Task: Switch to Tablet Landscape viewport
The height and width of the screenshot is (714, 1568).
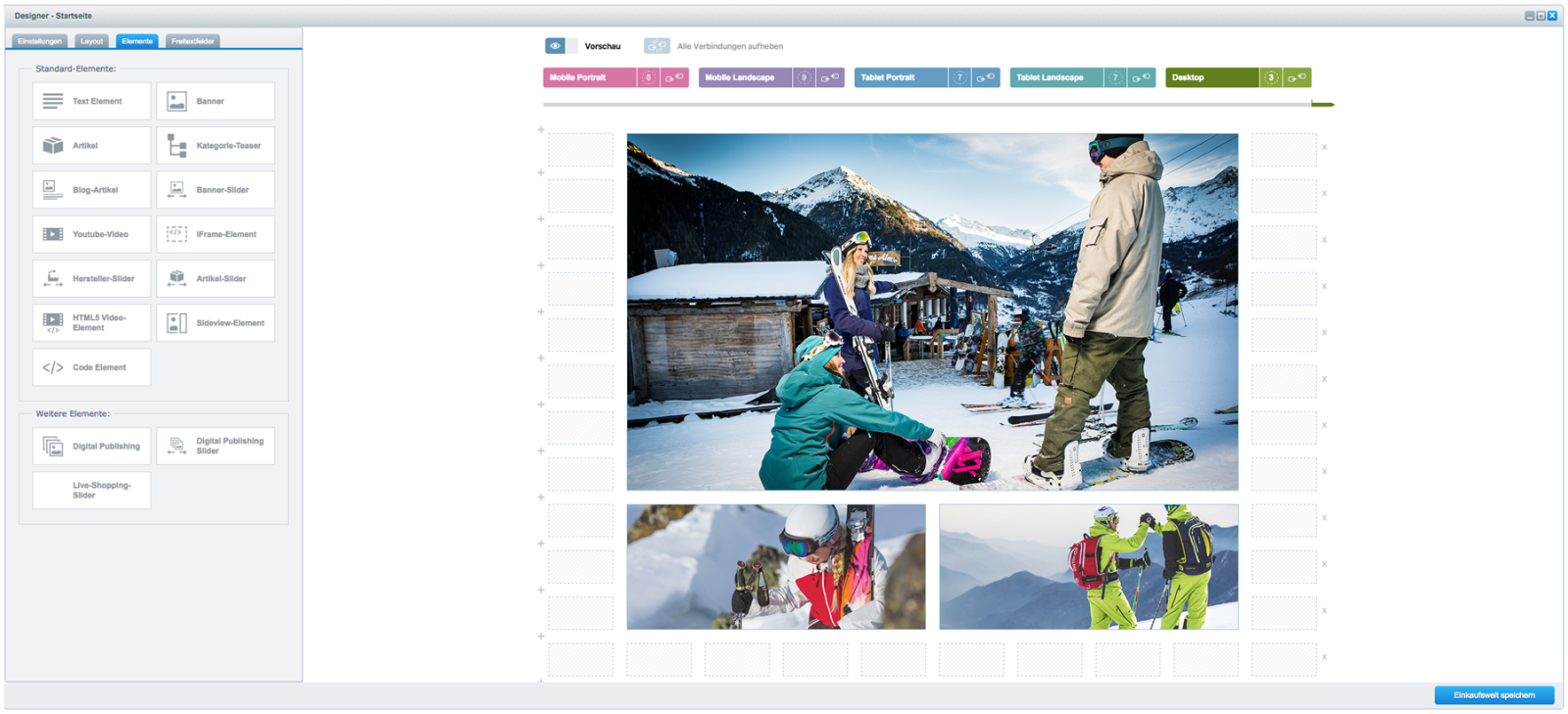Action: 1057,77
